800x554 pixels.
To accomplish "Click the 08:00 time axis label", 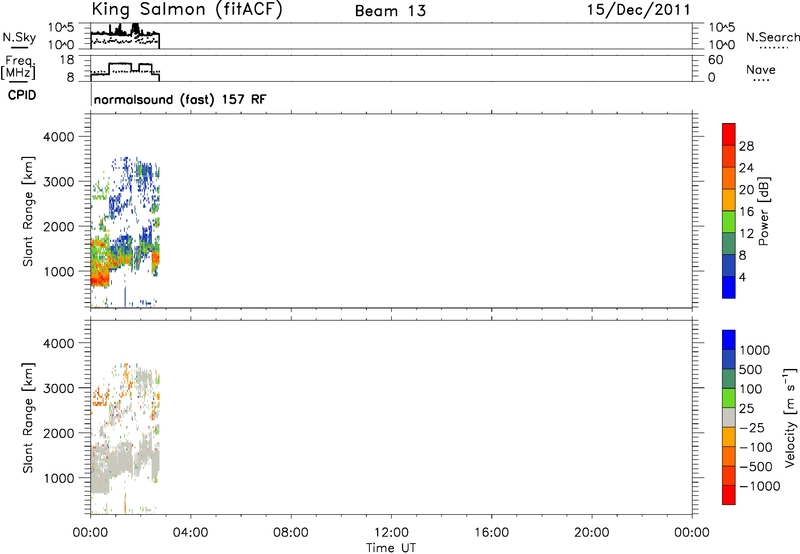I will [x=291, y=533].
